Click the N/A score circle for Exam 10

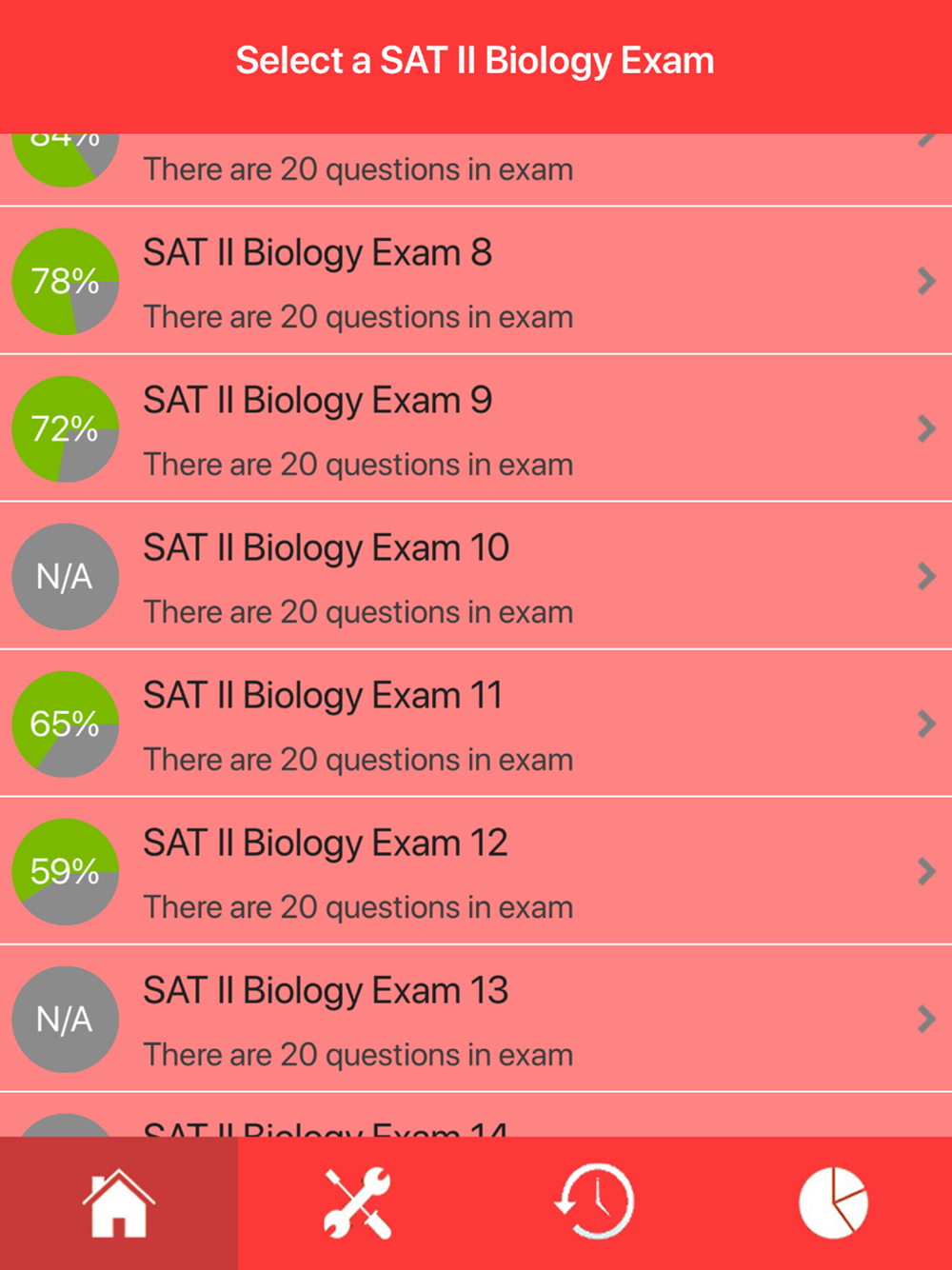click(x=66, y=576)
